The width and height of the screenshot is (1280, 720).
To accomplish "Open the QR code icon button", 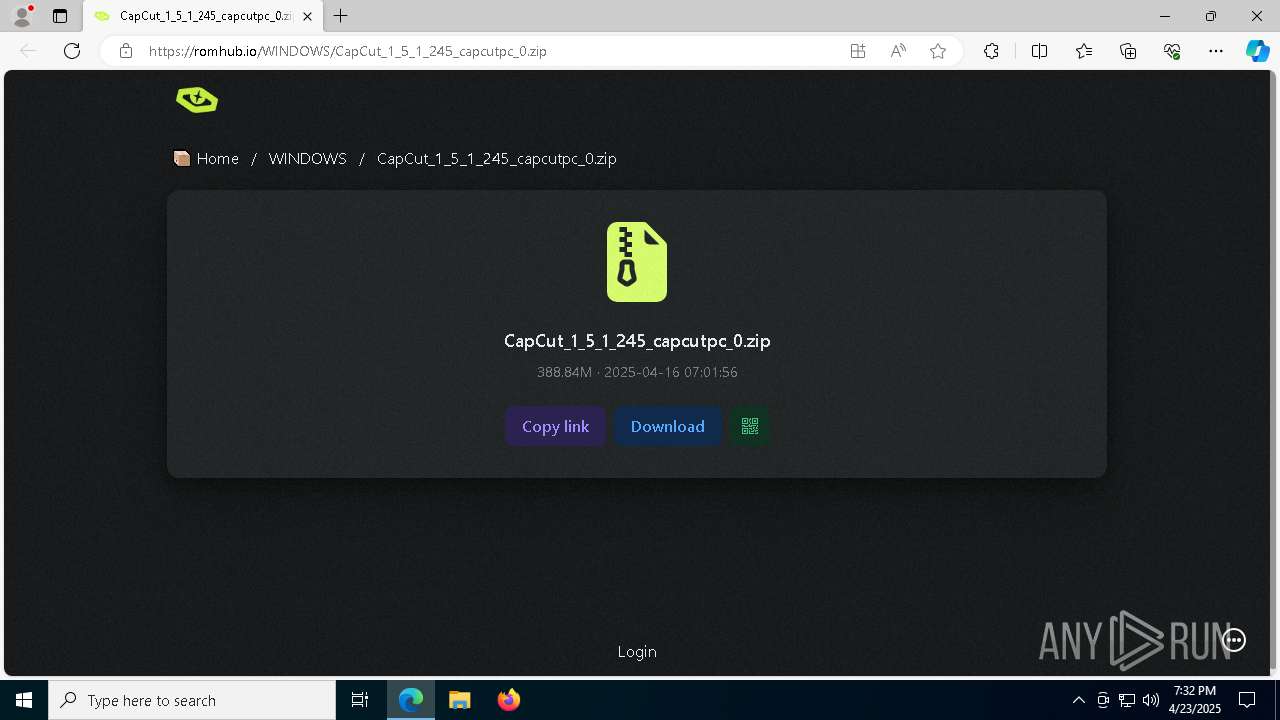I will (750, 427).
